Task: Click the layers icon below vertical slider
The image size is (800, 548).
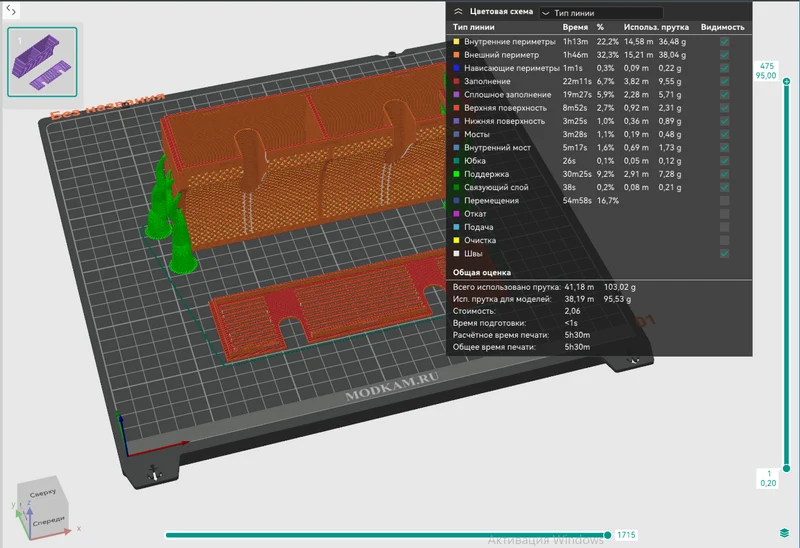Action: pyautogui.click(x=785, y=533)
